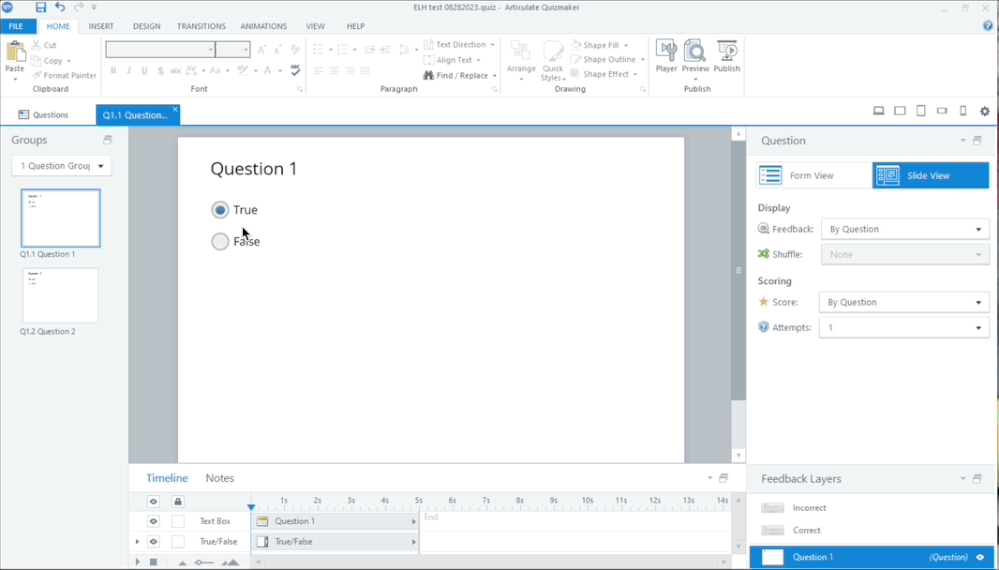Open the Arrange tool
Screen dimensions: 999x570
pos(520,60)
